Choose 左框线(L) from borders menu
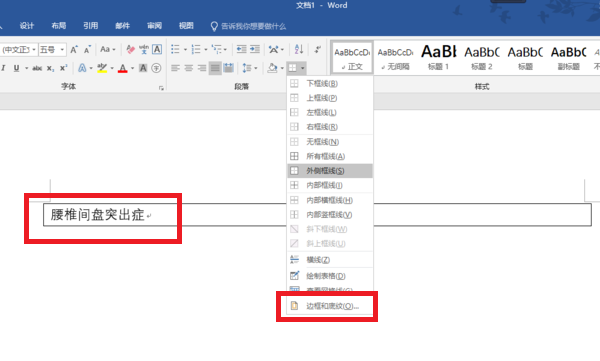The image size is (600, 361). point(330,113)
